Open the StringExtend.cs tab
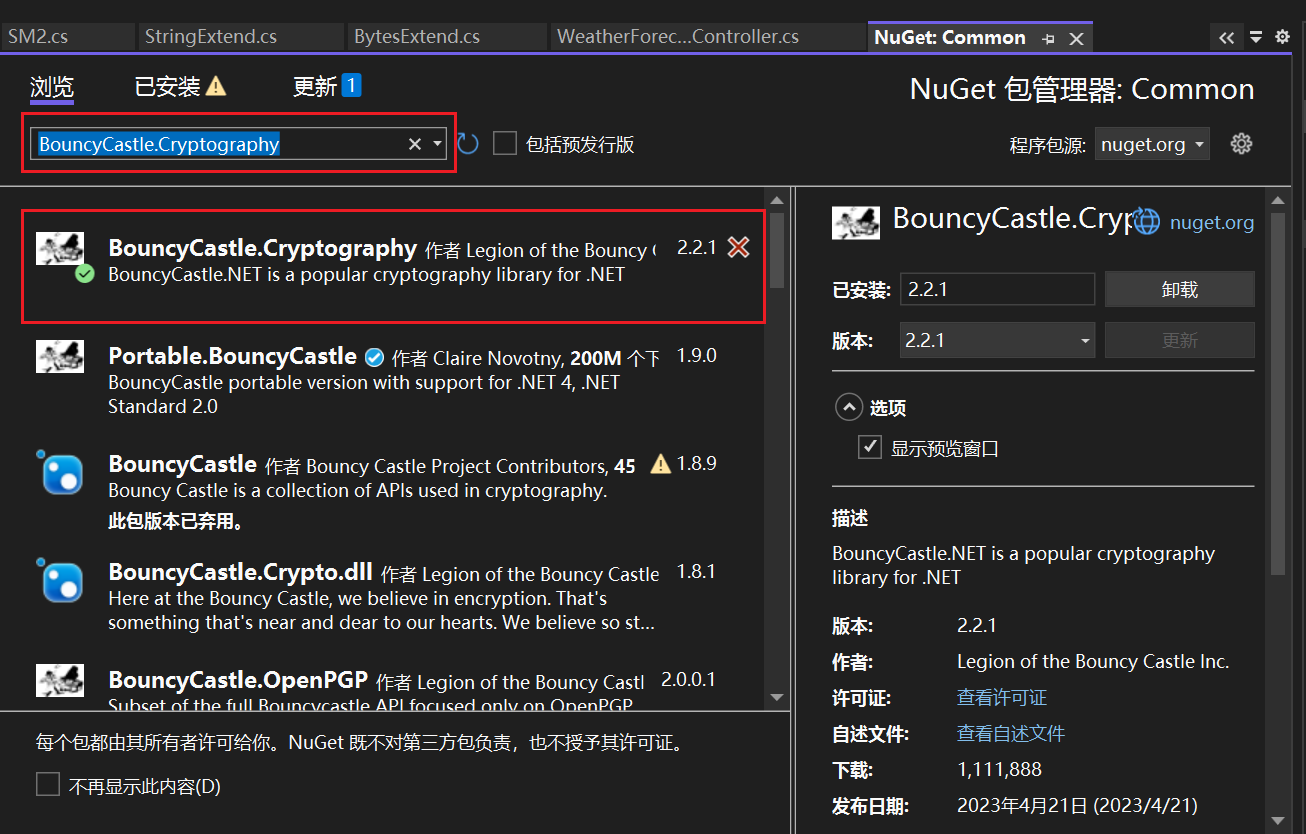 240,37
